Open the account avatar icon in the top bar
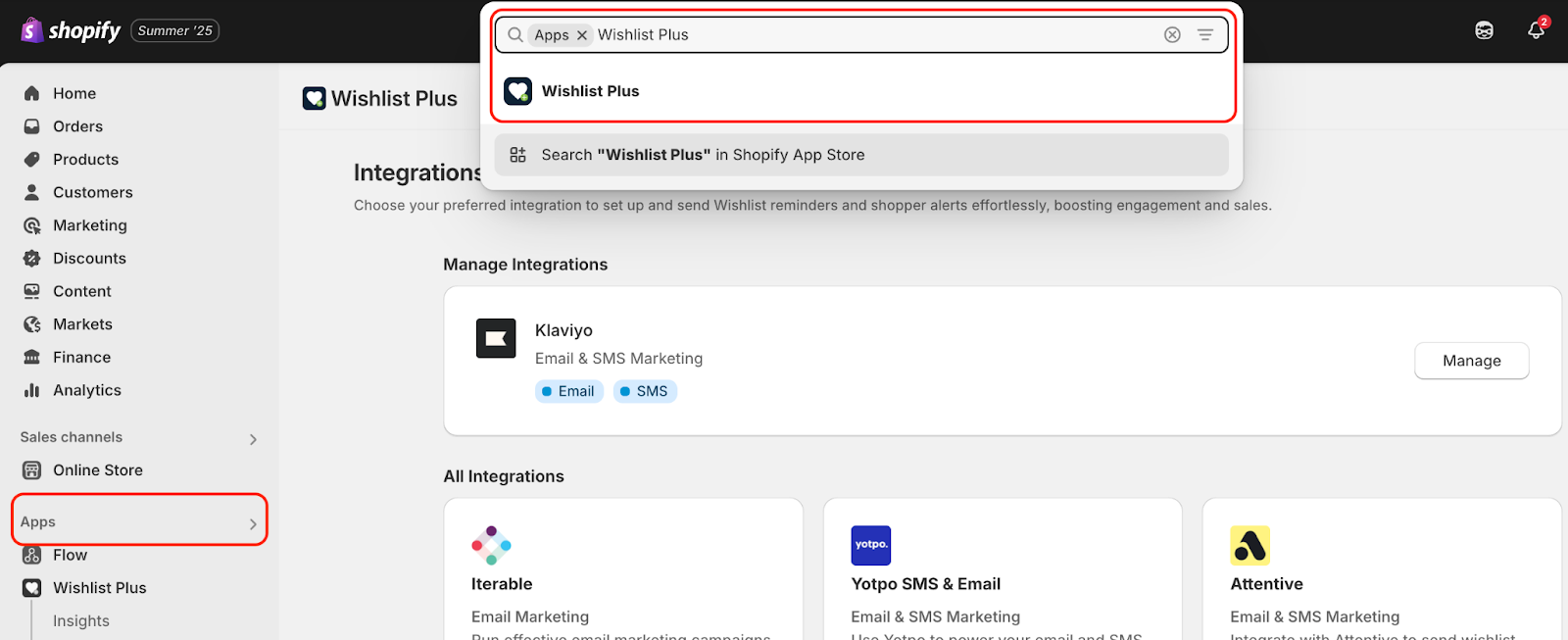 tap(1484, 30)
